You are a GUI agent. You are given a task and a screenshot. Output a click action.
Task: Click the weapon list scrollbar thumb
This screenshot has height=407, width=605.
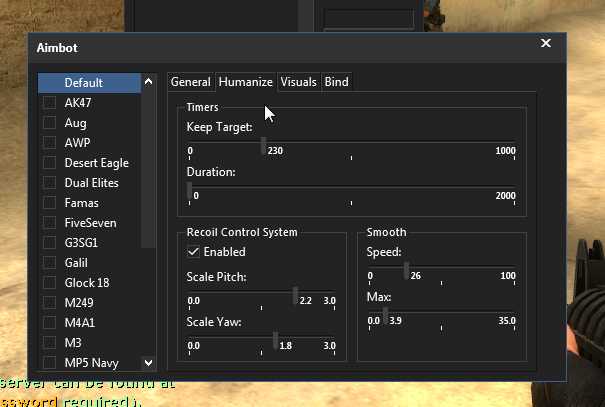click(149, 170)
